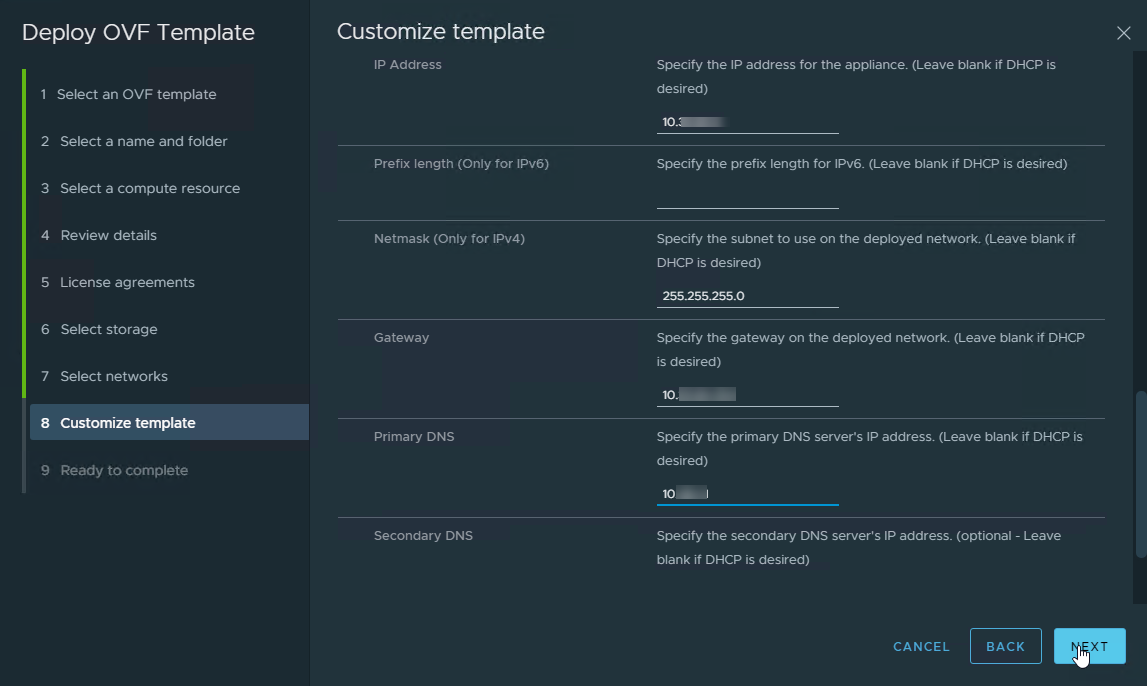This screenshot has width=1147, height=686.
Task: Click the IPv6 Prefix length field
Action: tap(747, 197)
